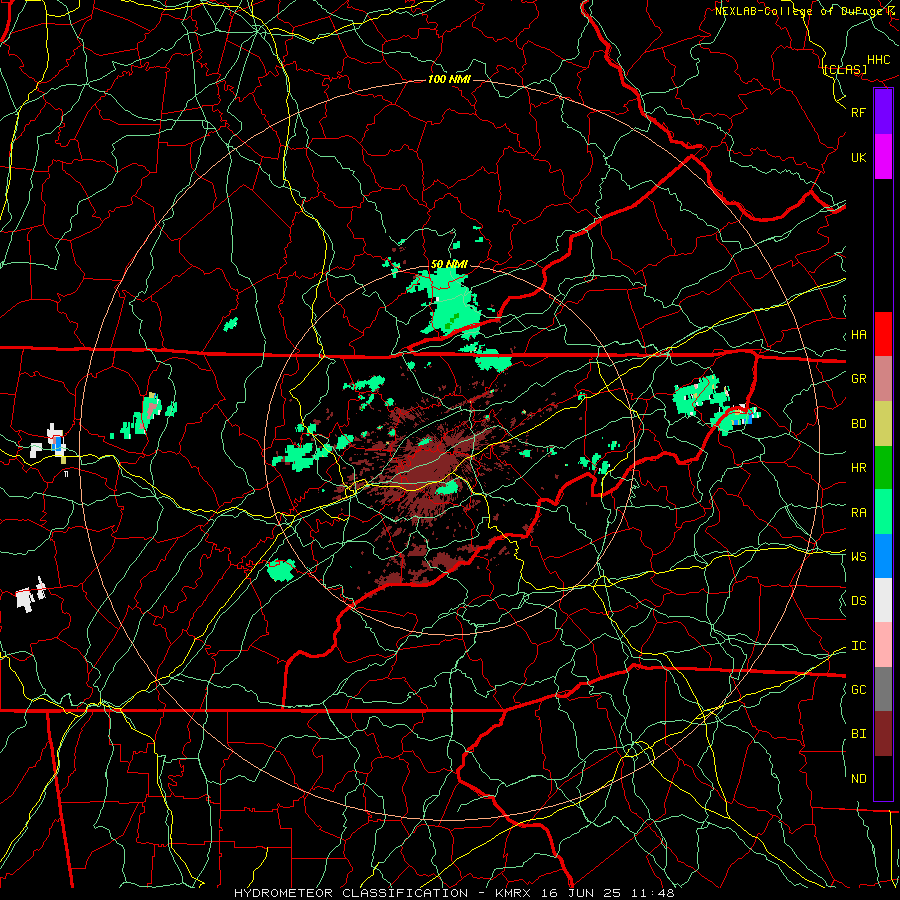This screenshot has width=900, height=900.
Task: Click the HA legend label
Action: (x=858, y=334)
